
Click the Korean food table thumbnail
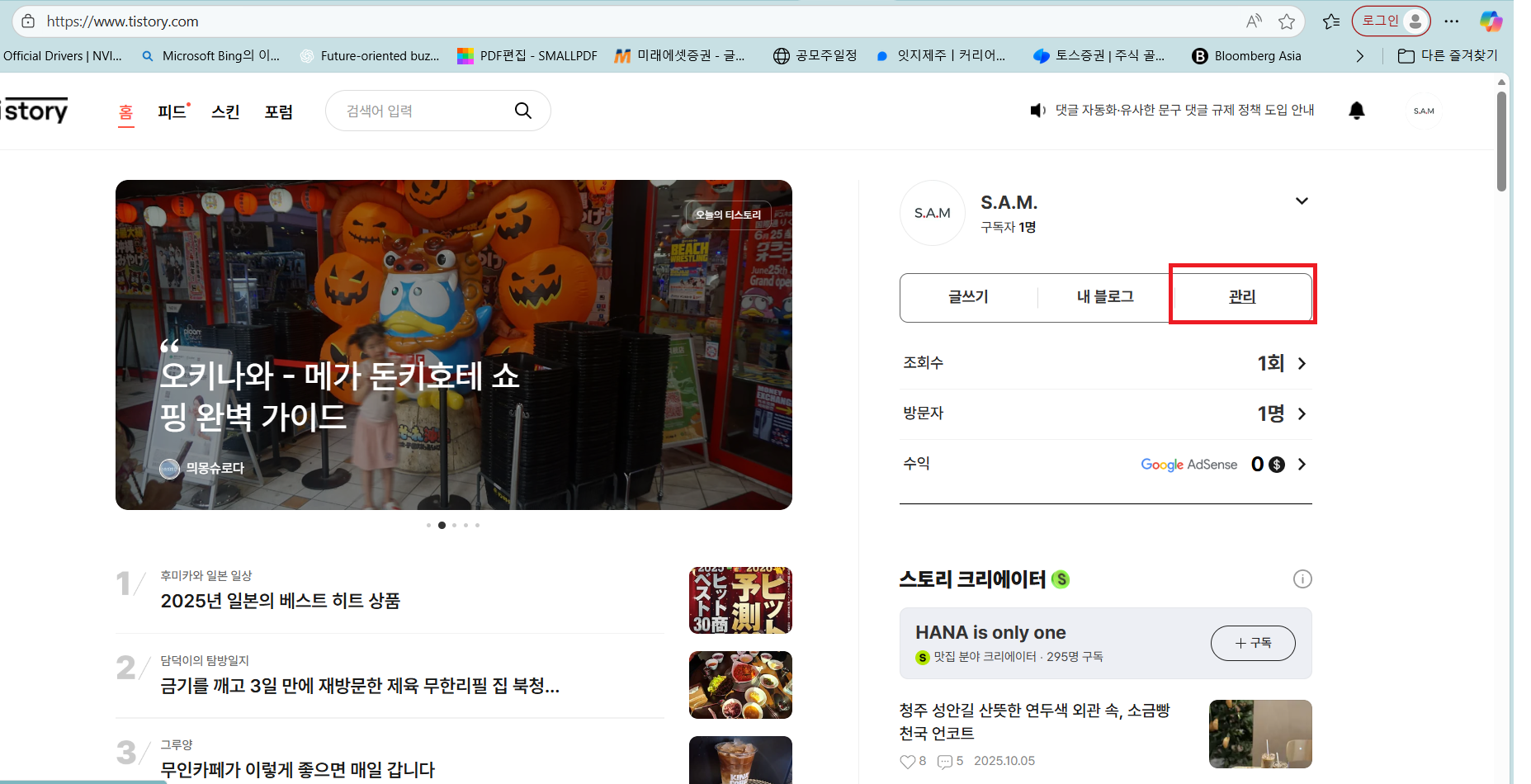(x=740, y=685)
